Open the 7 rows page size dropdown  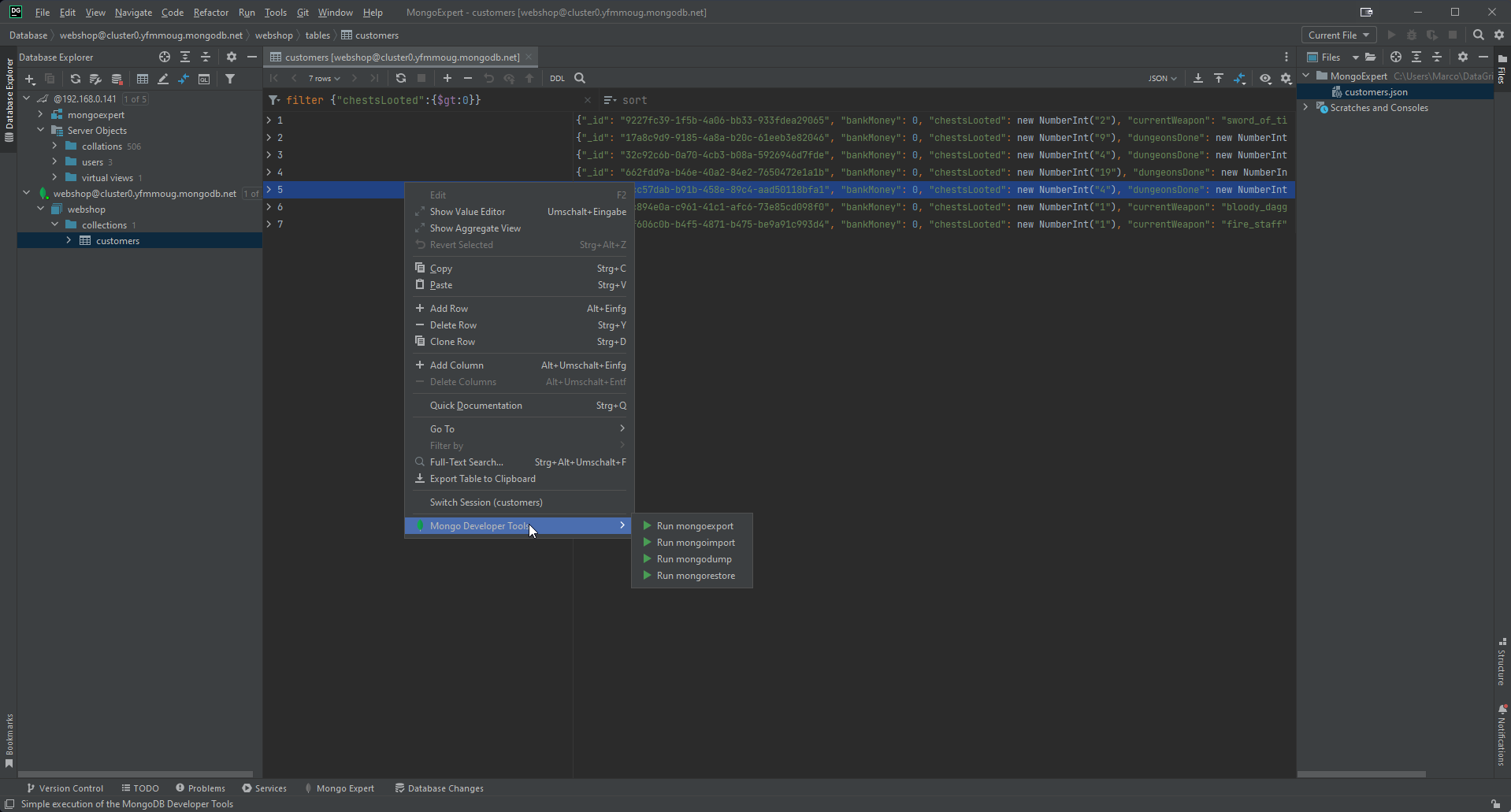[x=324, y=78]
